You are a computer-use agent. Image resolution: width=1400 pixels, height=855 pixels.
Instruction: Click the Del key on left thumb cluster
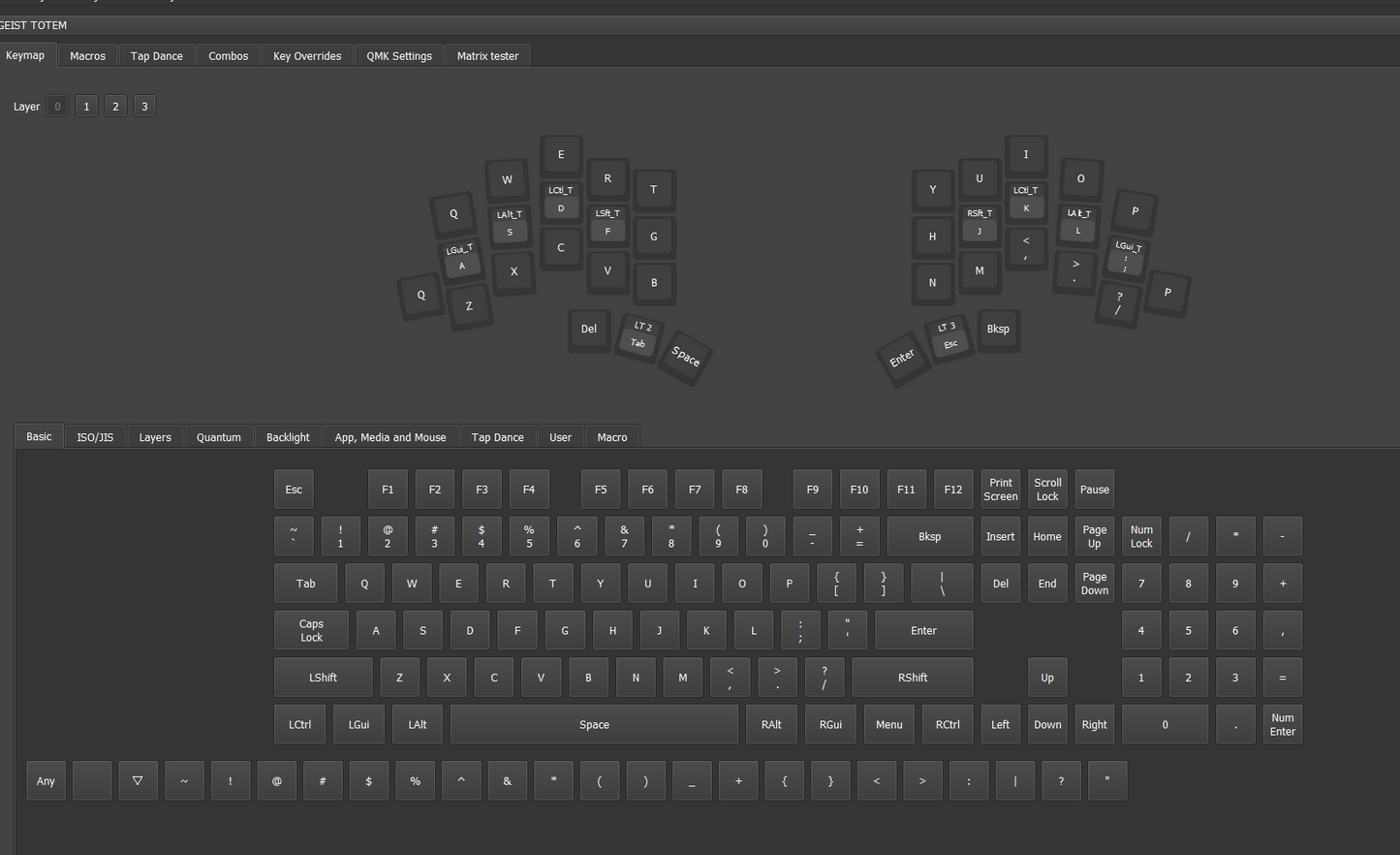[x=589, y=329]
